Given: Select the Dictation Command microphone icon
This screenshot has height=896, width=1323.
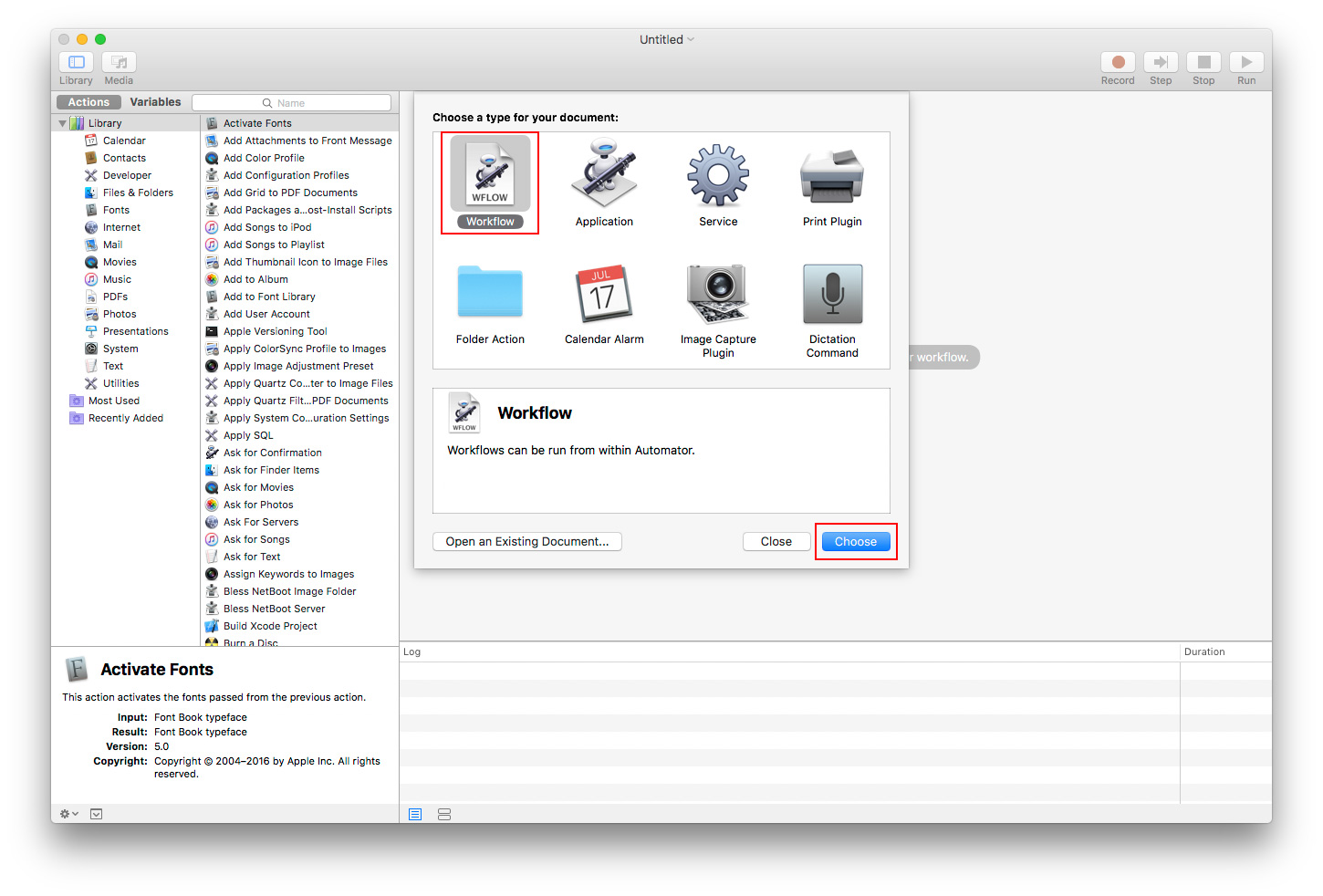Looking at the screenshot, I should pyautogui.click(x=832, y=294).
